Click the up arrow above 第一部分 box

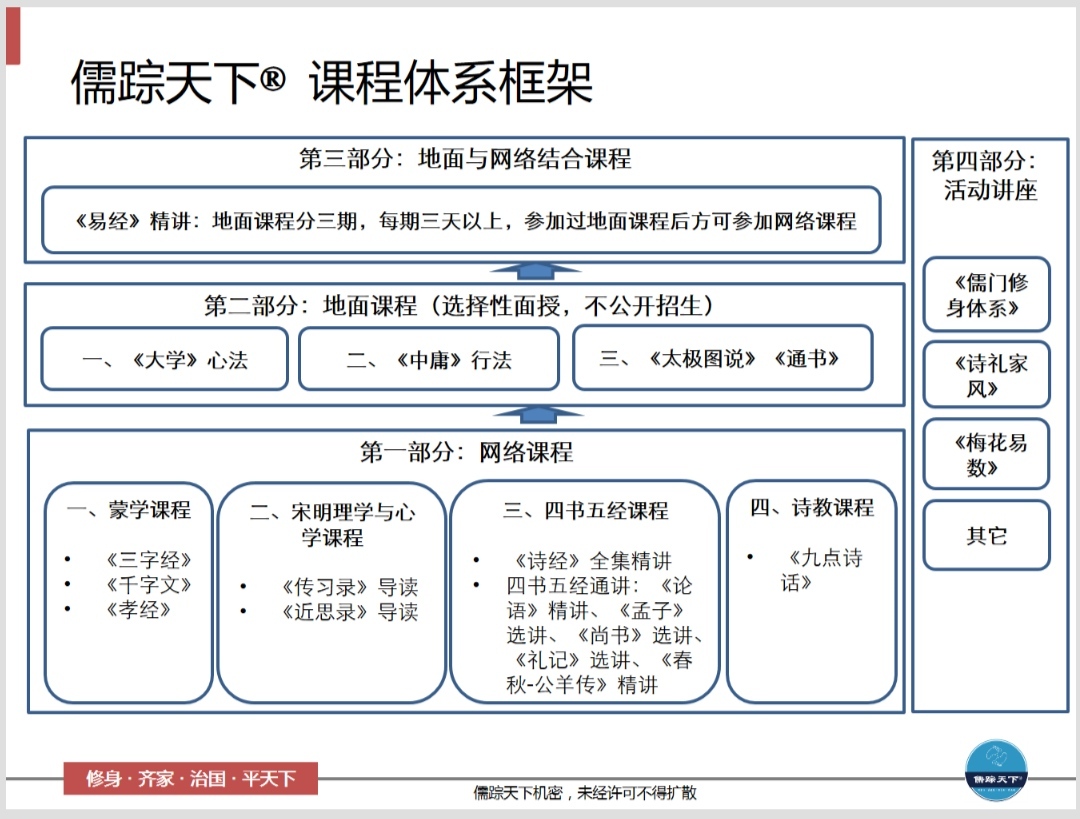(537, 415)
